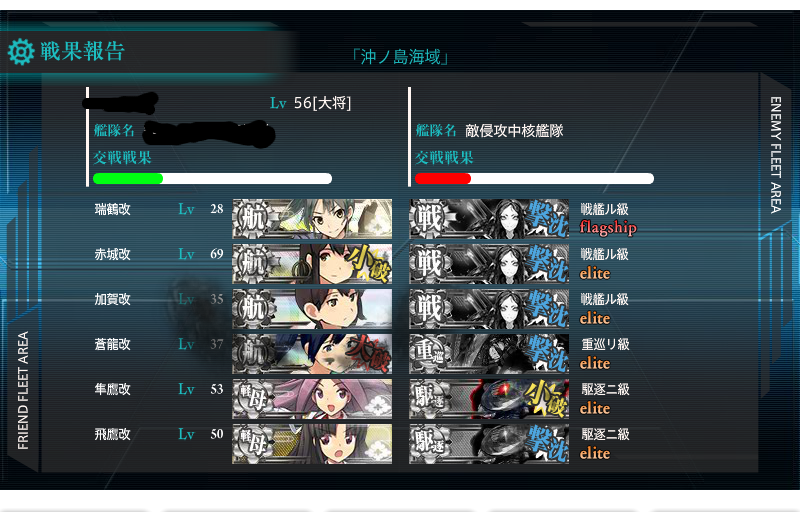This screenshot has height=512, width=800.
Task: Click the 小破 stamp on the enemy 駆逐ニ級
Action: pyautogui.click(x=547, y=399)
